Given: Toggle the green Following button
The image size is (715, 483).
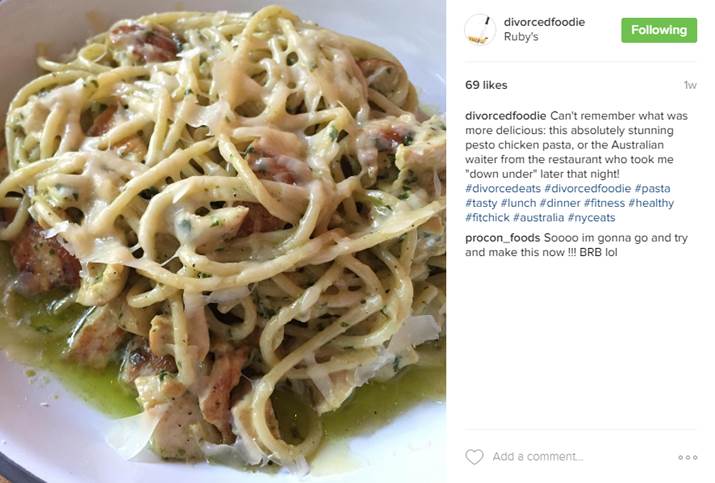Looking at the screenshot, I should (659, 30).
